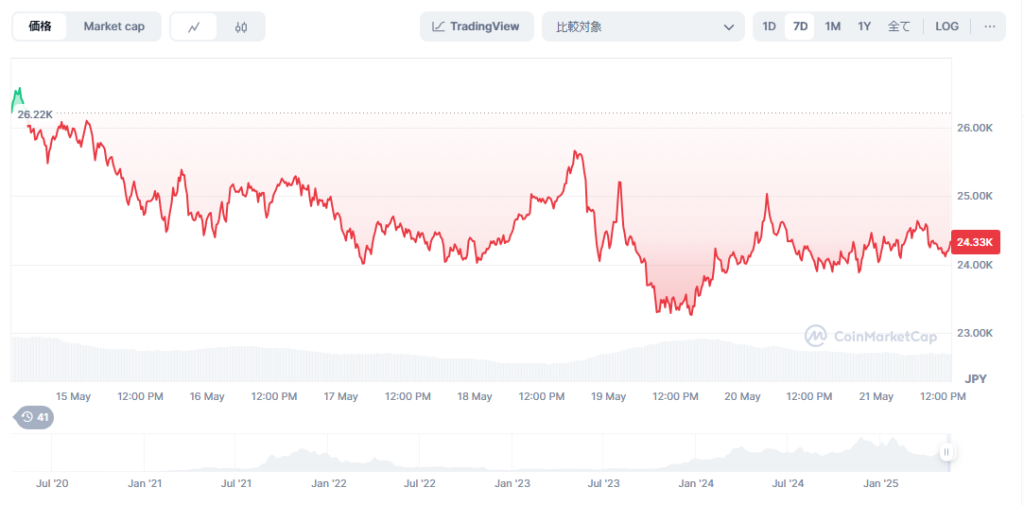Click the chevron arrow in 比較対象 box

tap(728, 27)
